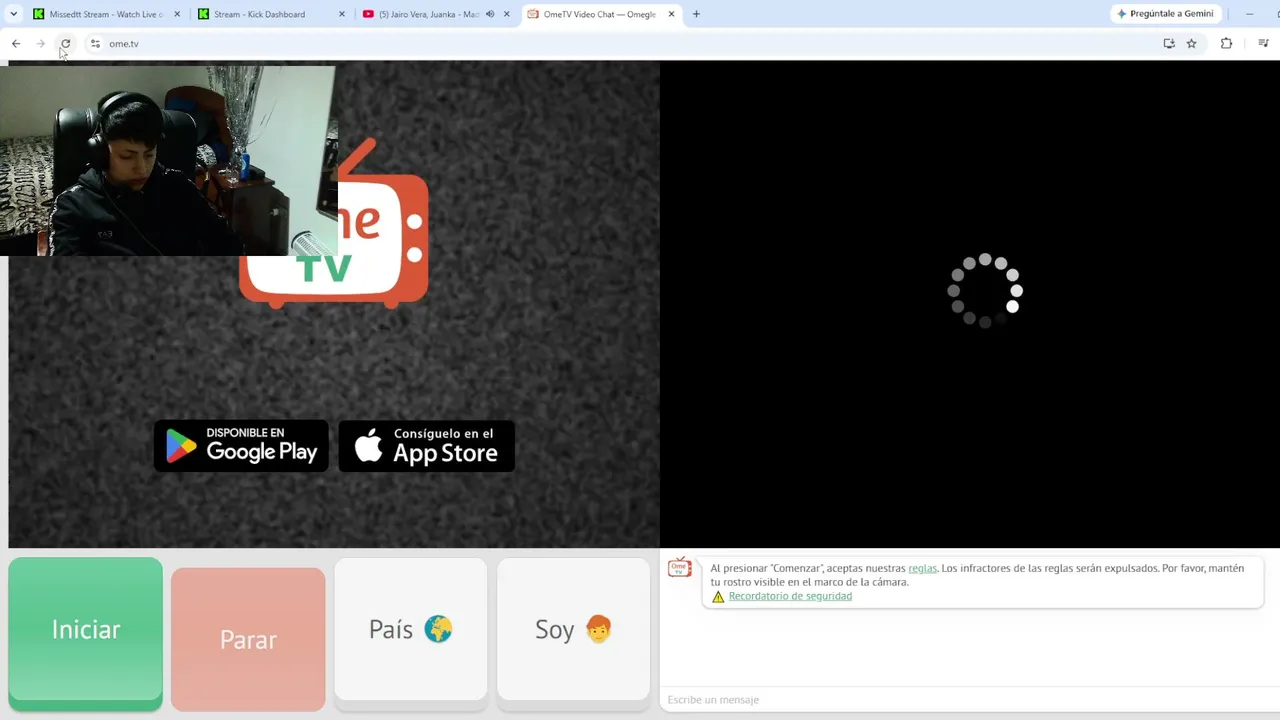The height and width of the screenshot is (720, 1280).
Task: Select the OmeTV Video Chat tab
Action: [x=600, y=14]
